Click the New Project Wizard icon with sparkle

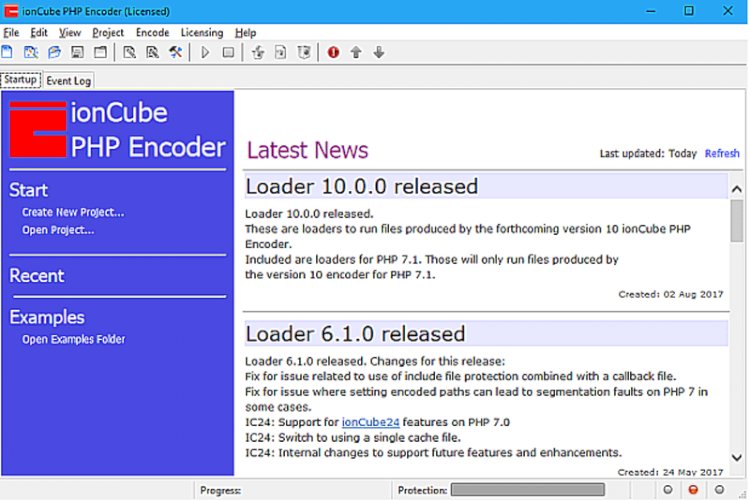tap(31, 52)
